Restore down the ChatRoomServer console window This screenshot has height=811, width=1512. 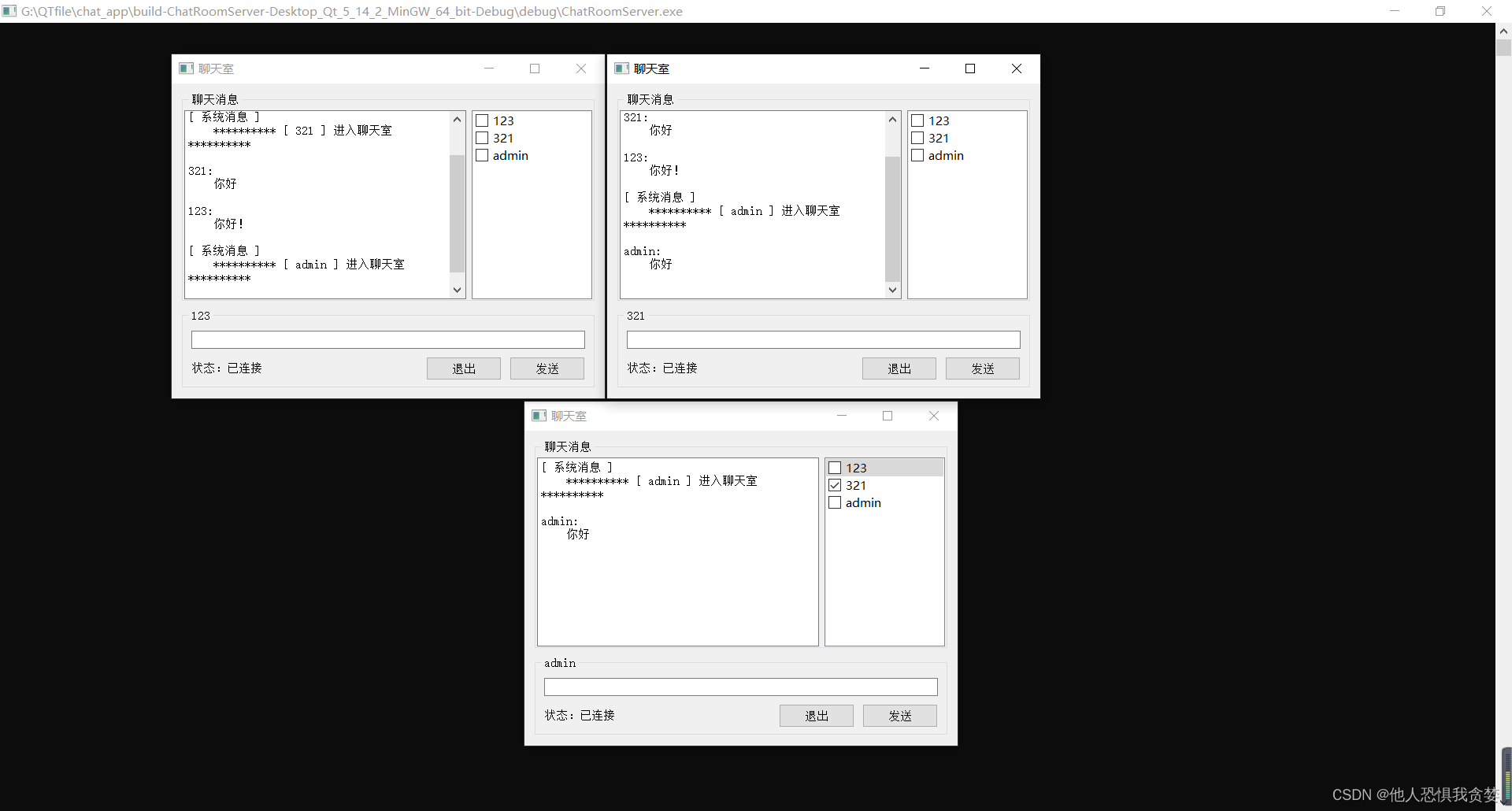tap(1440, 11)
